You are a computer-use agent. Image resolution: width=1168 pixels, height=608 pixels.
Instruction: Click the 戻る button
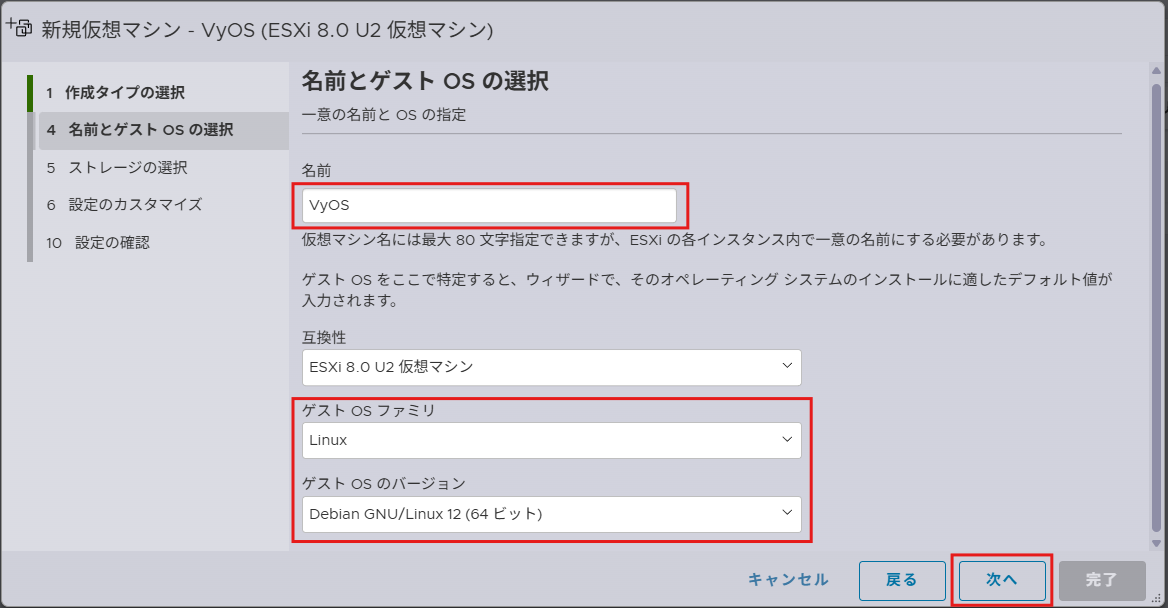(x=902, y=580)
